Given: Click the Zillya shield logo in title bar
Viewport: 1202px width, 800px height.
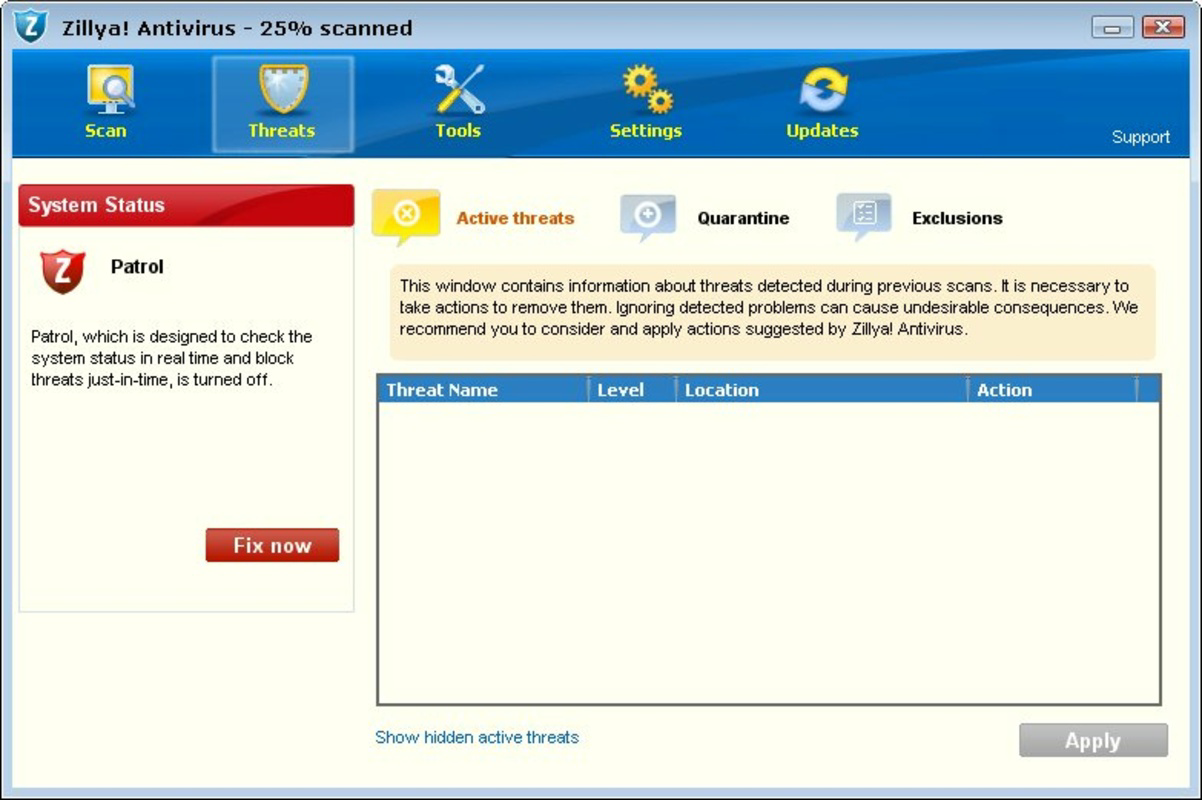Looking at the screenshot, I should (x=31, y=26).
